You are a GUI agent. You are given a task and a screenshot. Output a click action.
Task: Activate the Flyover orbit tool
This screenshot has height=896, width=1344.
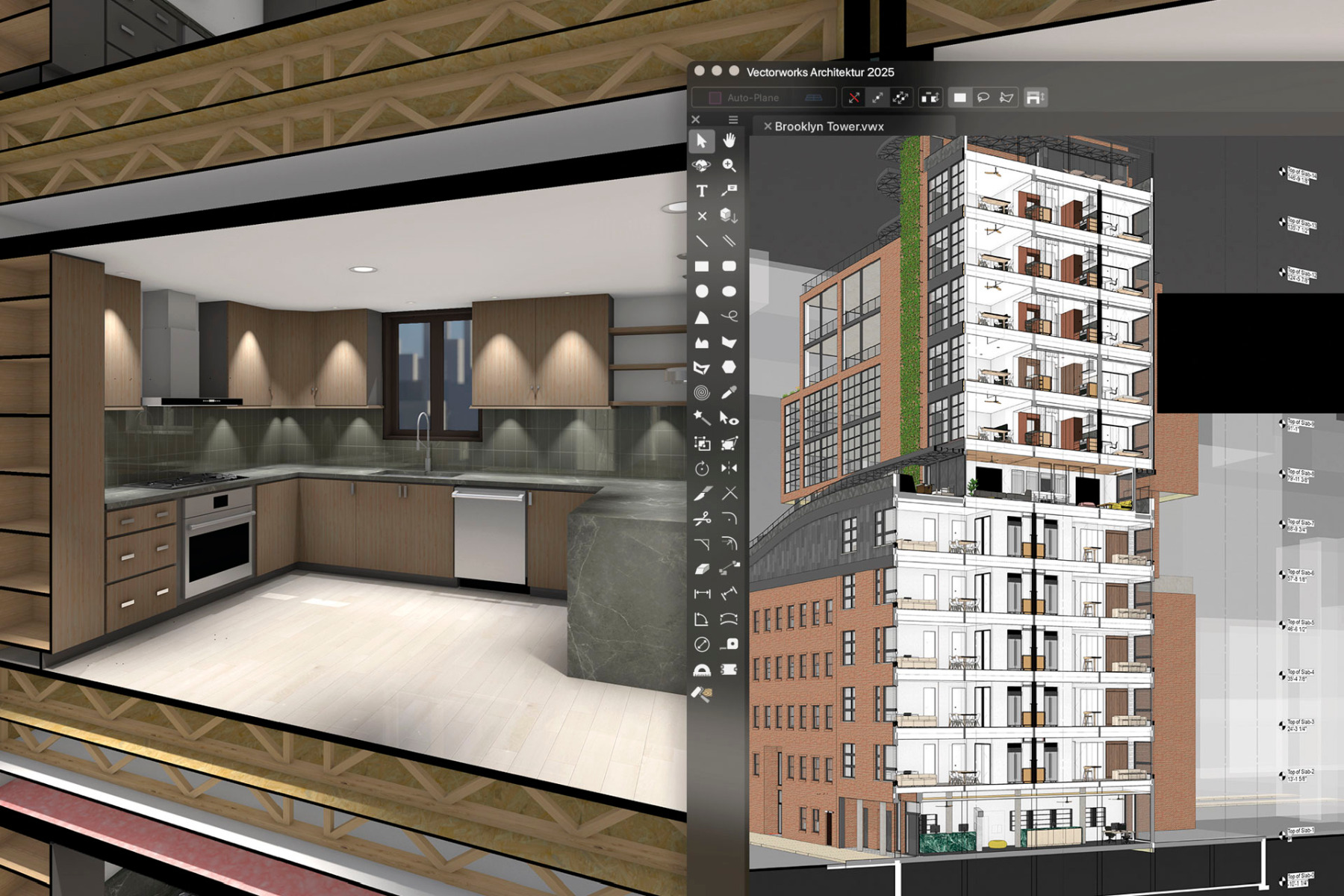click(702, 166)
